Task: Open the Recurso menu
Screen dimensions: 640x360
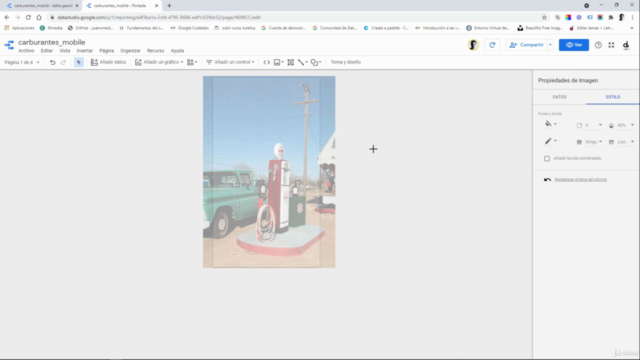Action: click(156, 51)
